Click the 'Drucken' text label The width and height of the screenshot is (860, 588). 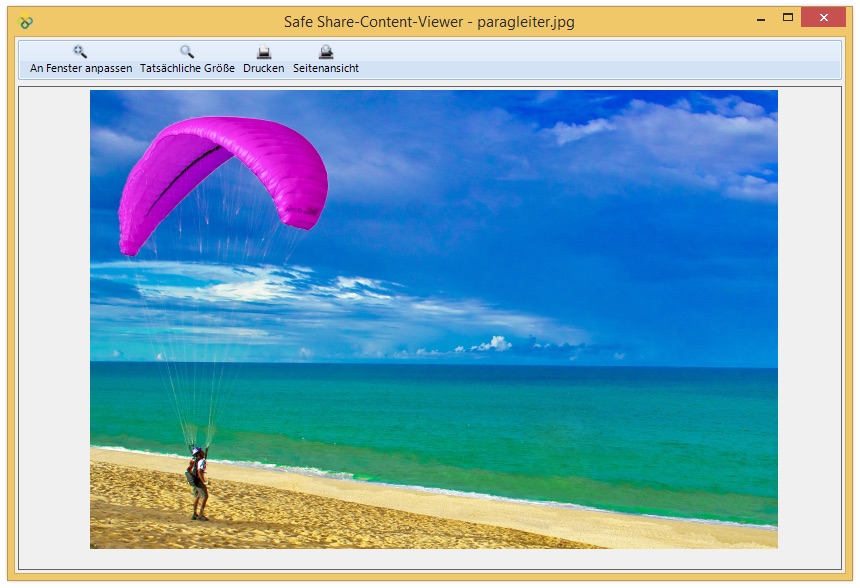264,68
